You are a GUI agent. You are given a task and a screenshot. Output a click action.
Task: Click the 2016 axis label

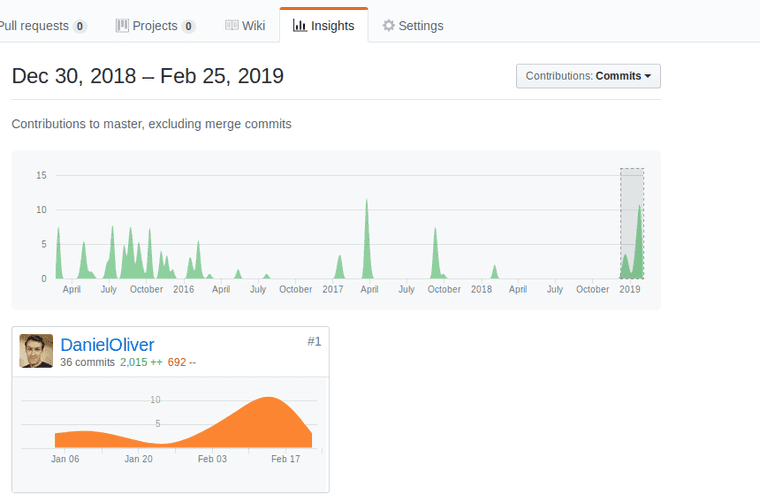tap(184, 289)
